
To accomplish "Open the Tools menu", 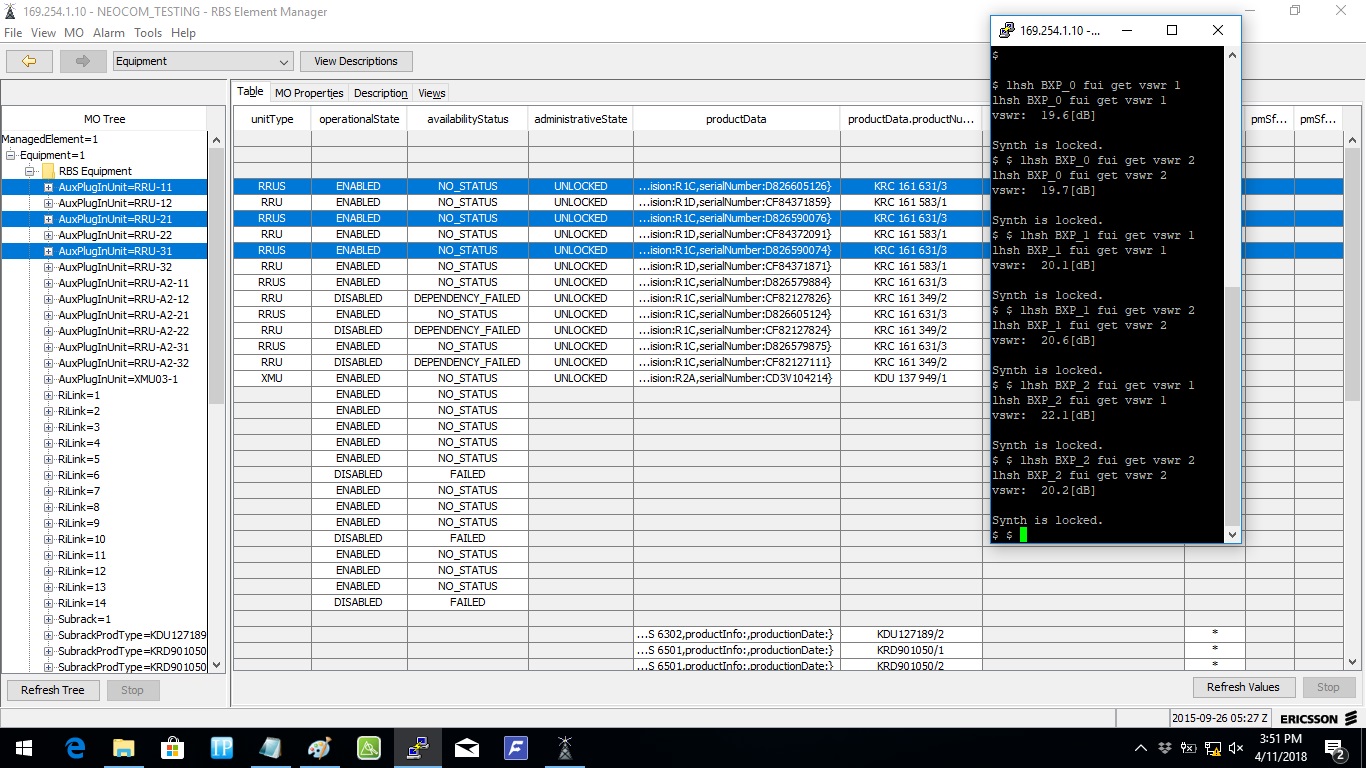I will point(148,33).
